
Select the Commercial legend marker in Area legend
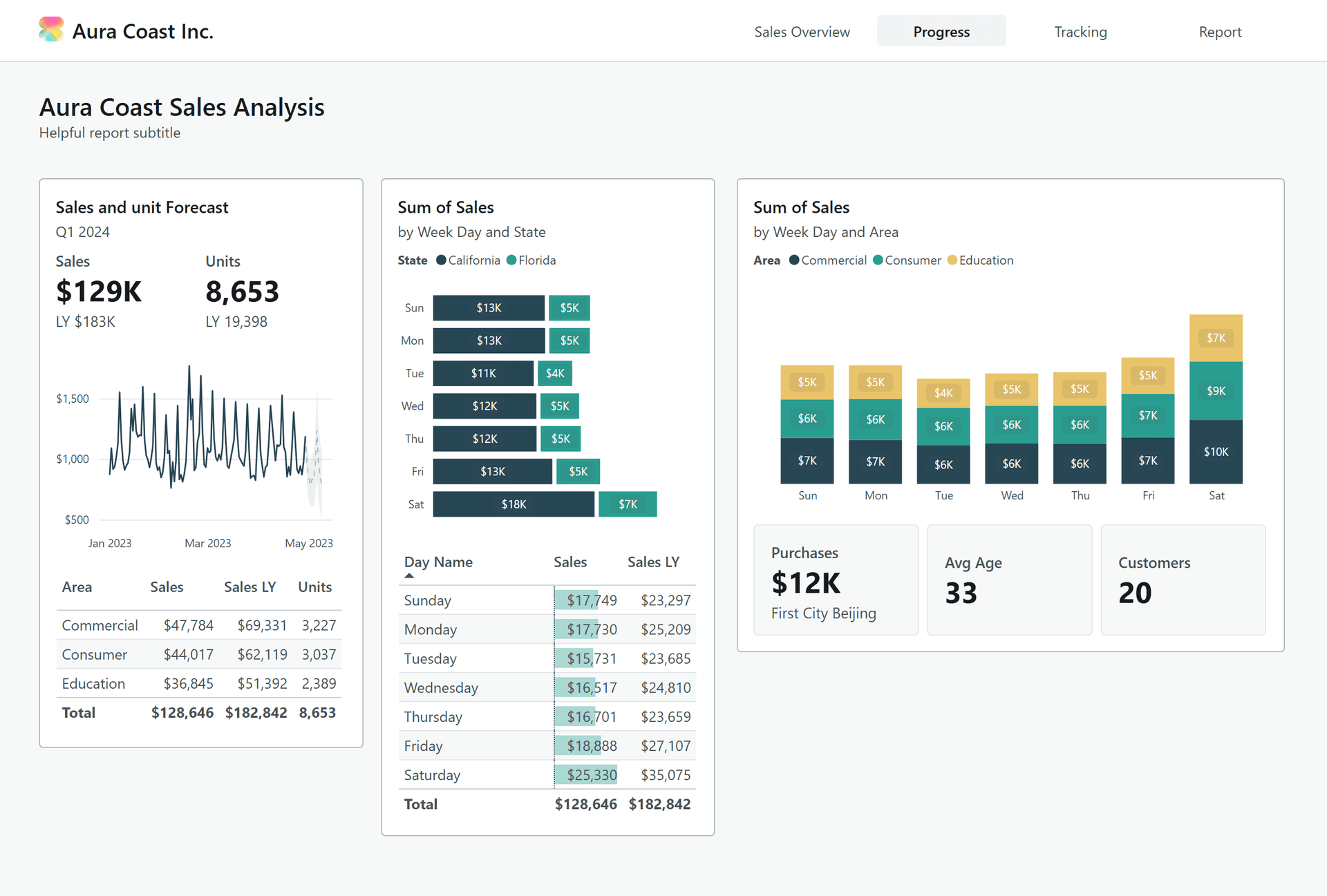click(793, 260)
